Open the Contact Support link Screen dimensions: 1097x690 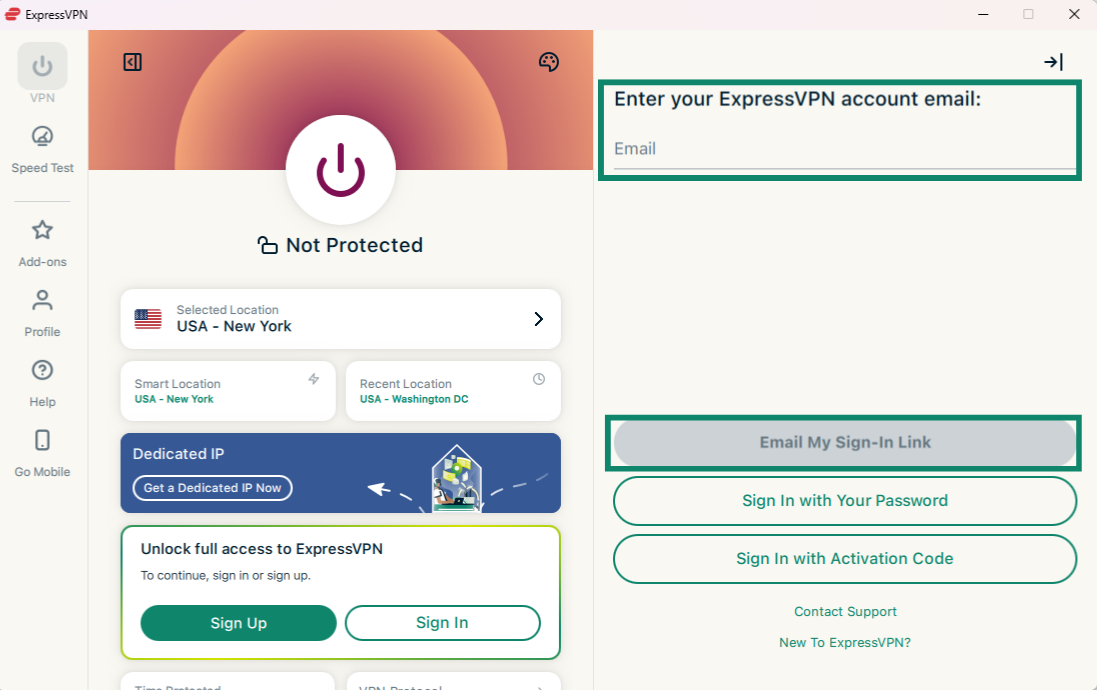coord(845,612)
